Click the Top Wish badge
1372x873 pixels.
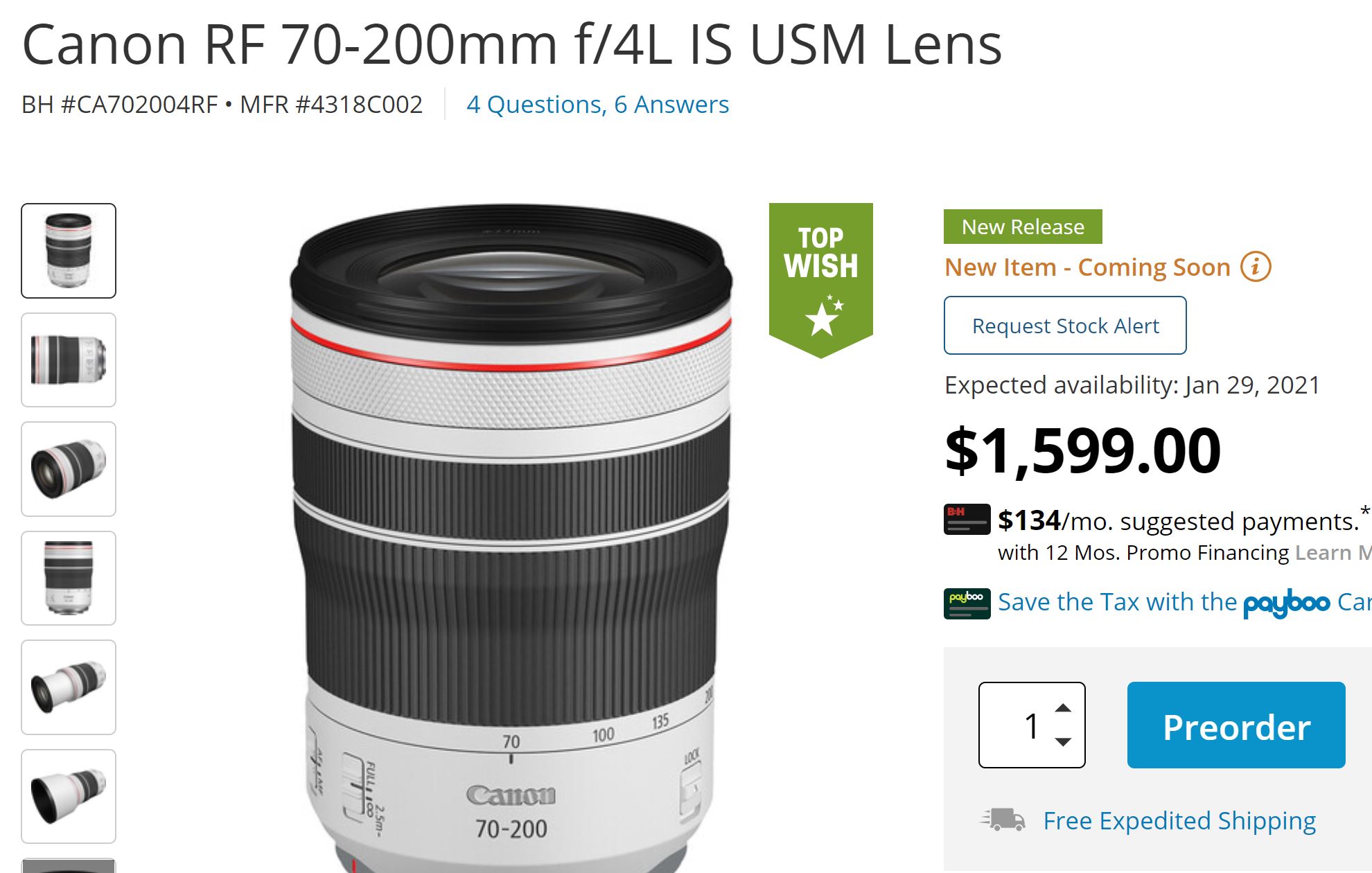tap(820, 278)
